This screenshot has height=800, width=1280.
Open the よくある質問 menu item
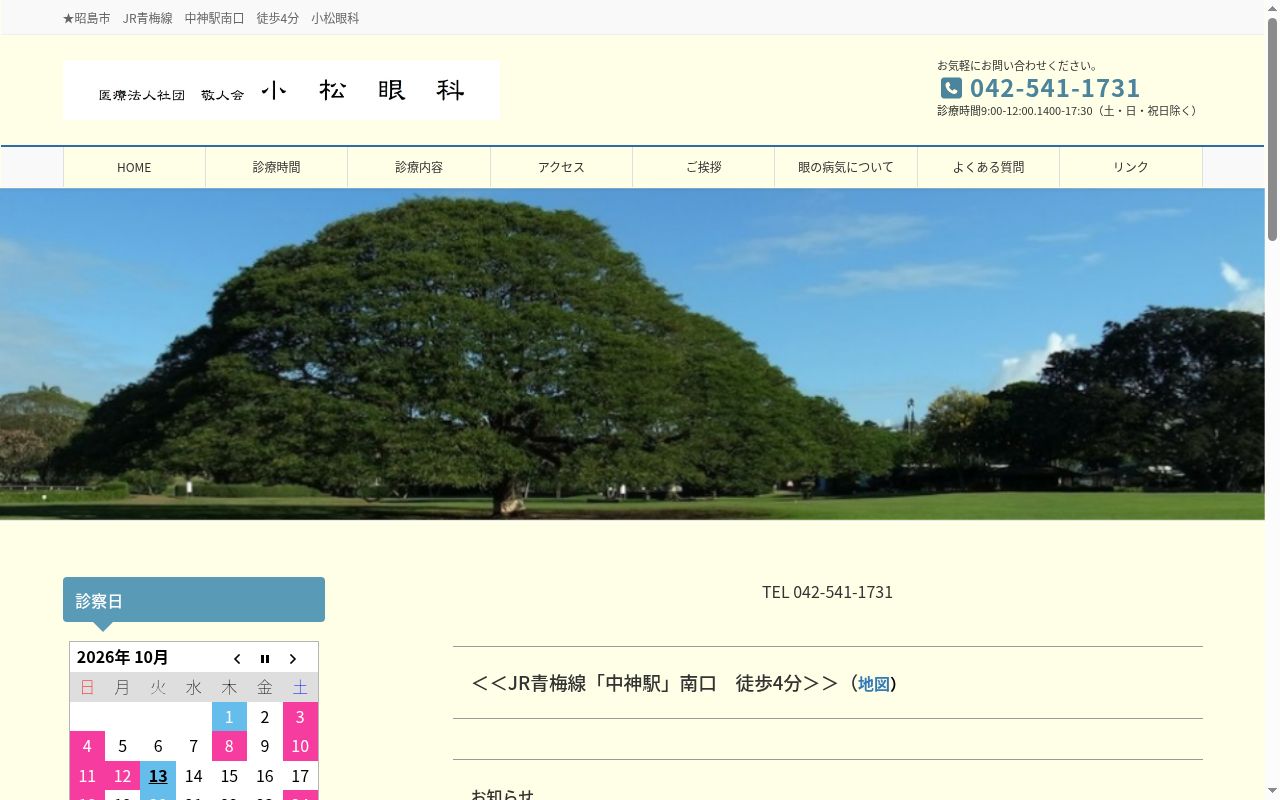(x=988, y=167)
